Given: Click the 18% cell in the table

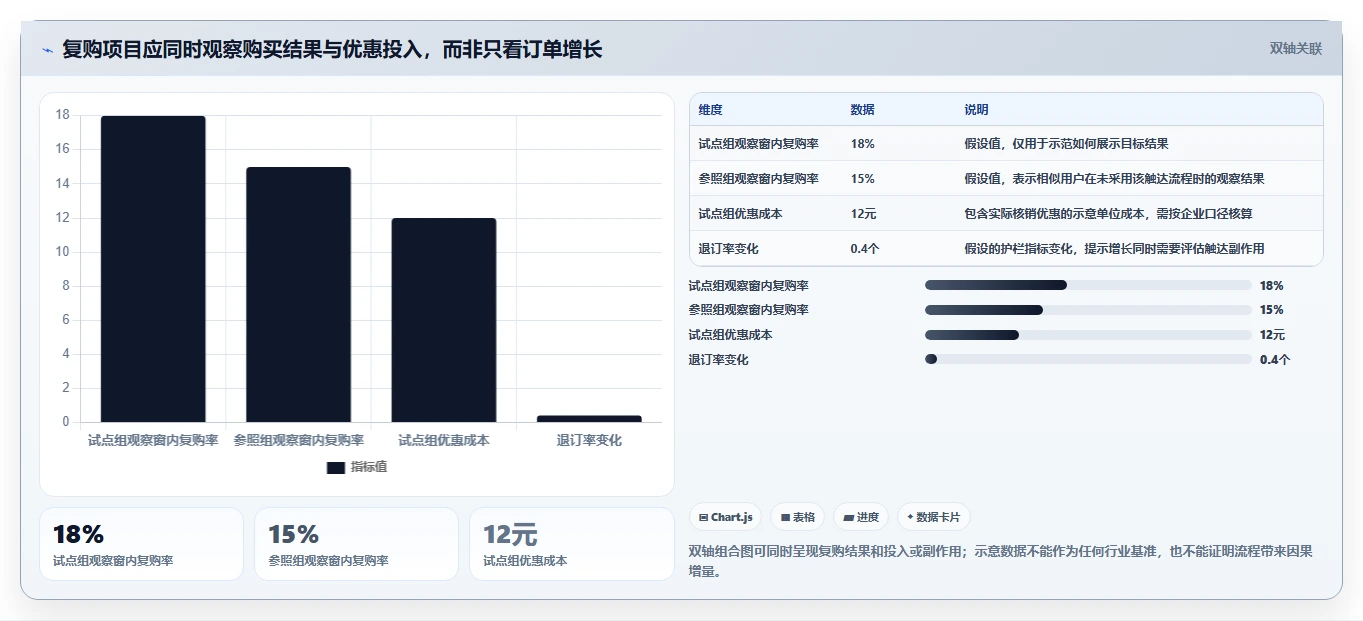Looking at the screenshot, I should coord(862,144).
